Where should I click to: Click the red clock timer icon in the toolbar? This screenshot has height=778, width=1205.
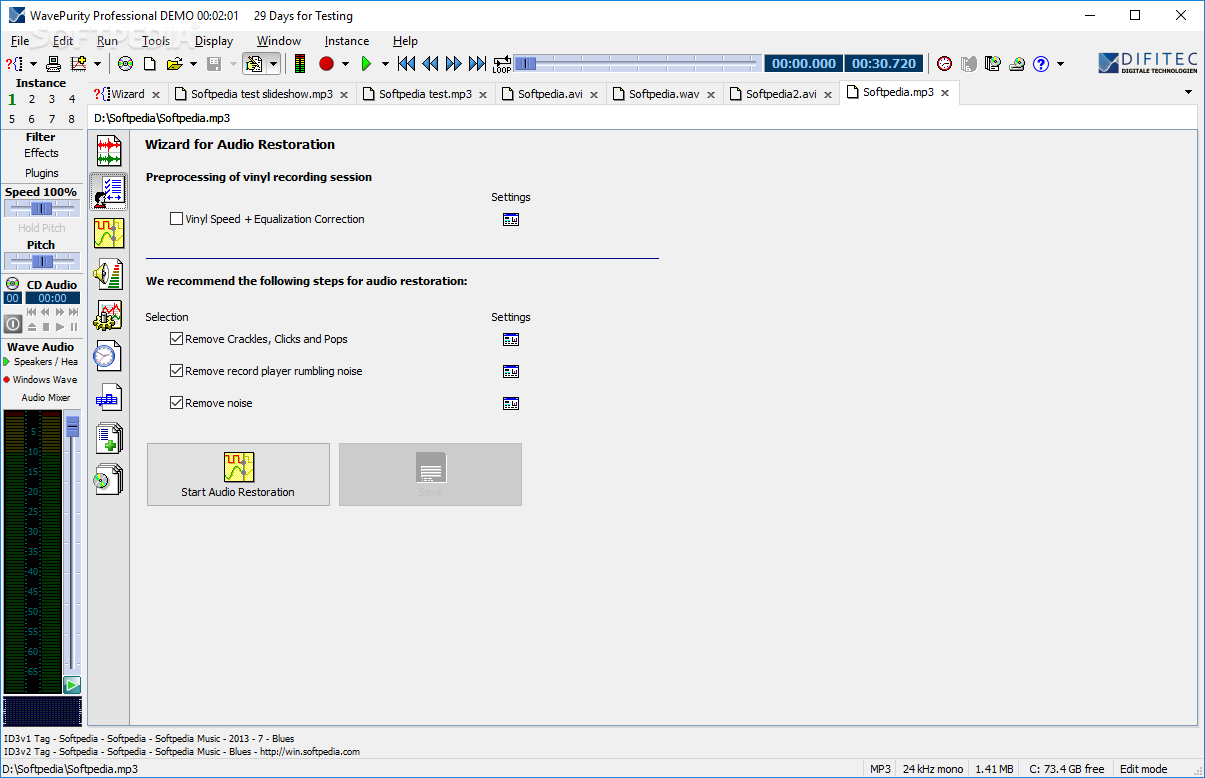point(945,64)
